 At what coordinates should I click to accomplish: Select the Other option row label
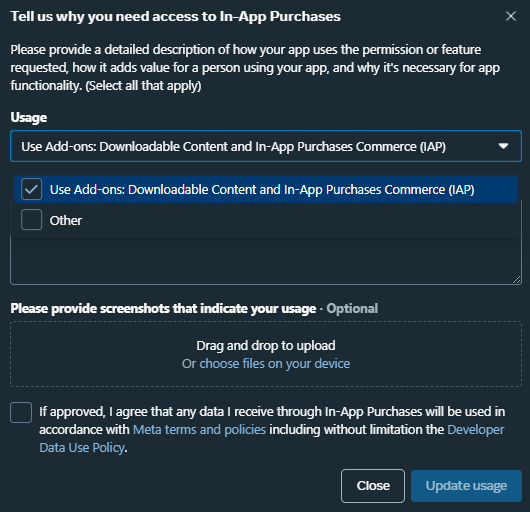point(66,220)
